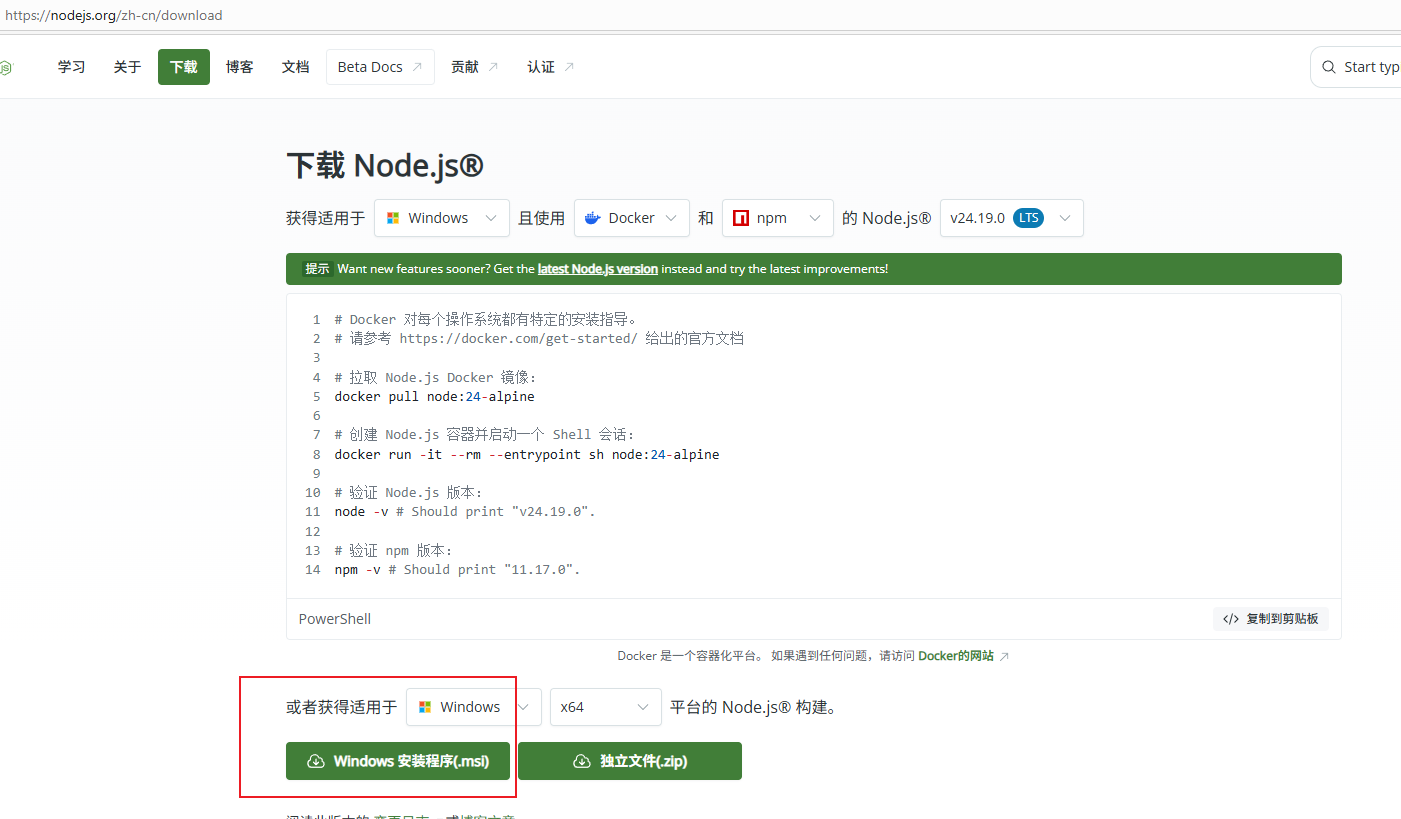Open the Windows platform dropdown beside x64
1401x819 pixels.
[x=474, y=707]
